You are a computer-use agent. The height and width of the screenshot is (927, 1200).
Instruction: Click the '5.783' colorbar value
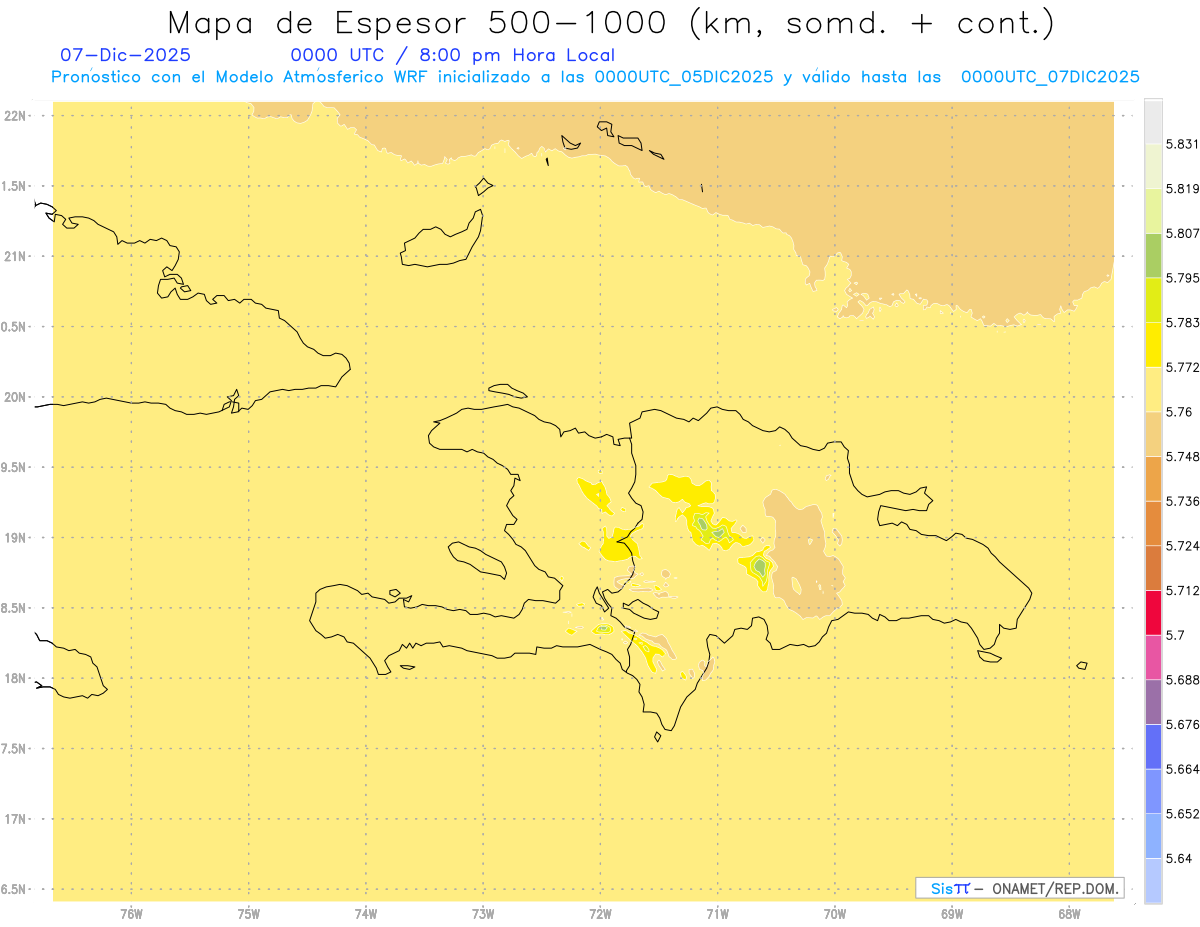coord(1183,322)
